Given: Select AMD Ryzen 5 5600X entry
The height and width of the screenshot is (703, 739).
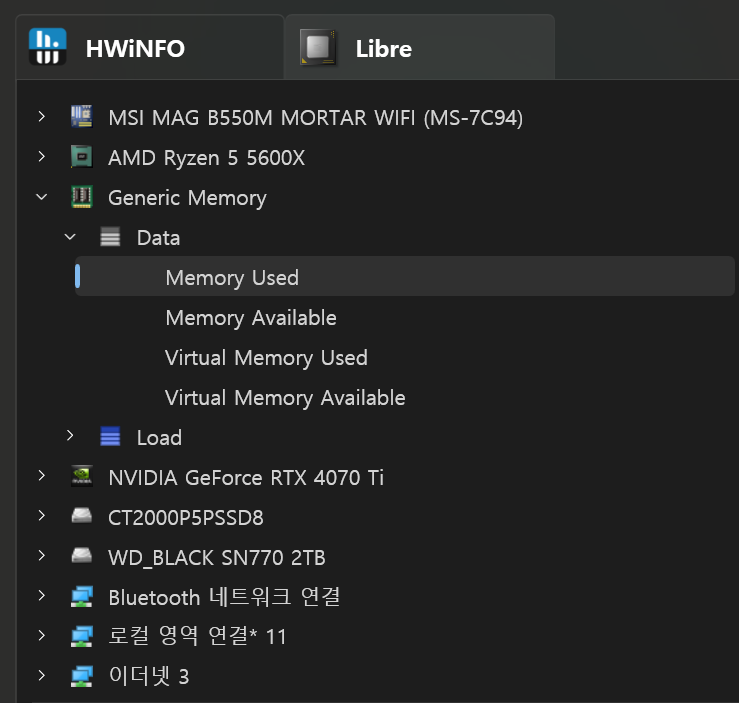Looking at the screenshot, I should pos(206,158).
